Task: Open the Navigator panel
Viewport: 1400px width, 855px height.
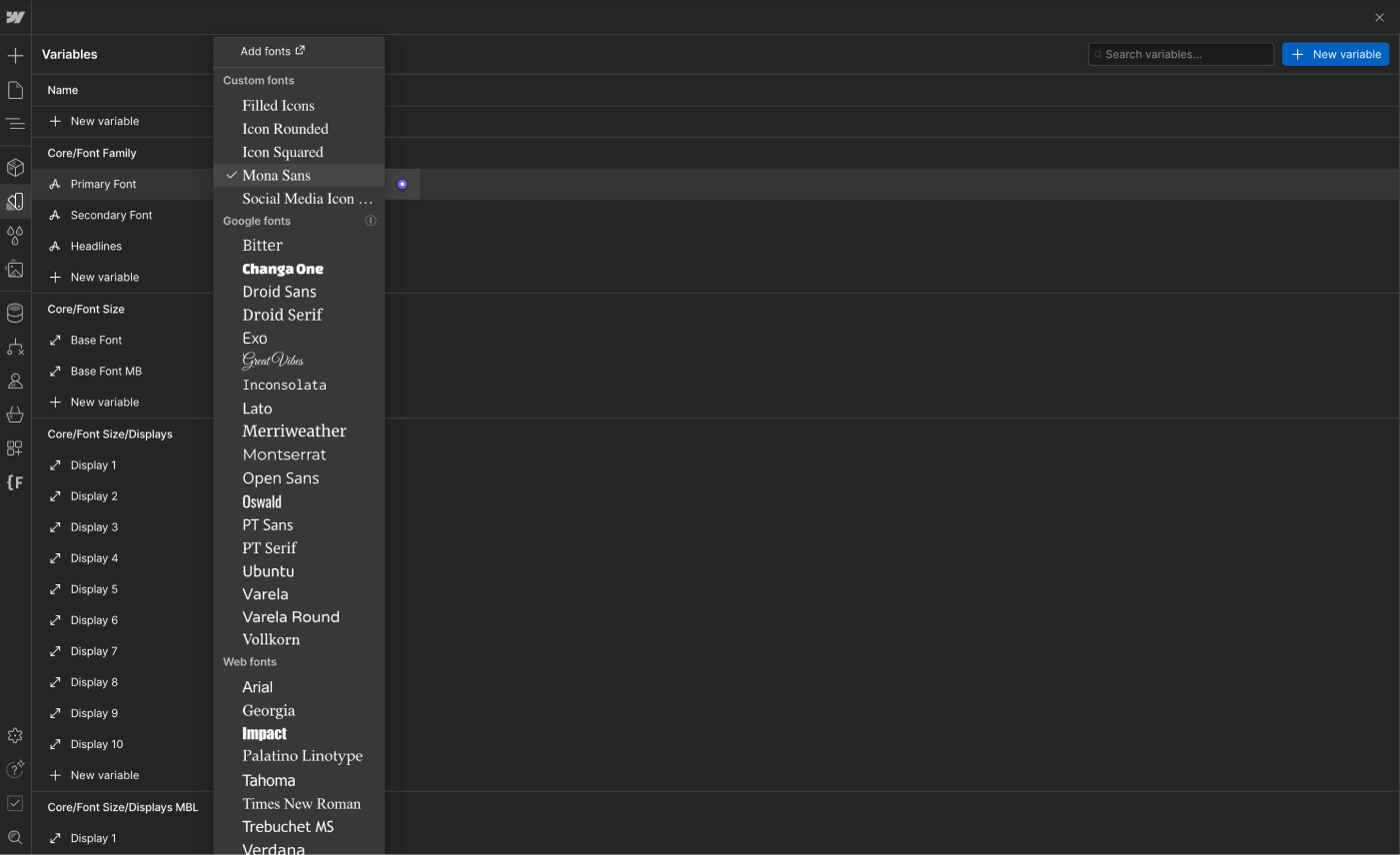Action: point(15,123)
